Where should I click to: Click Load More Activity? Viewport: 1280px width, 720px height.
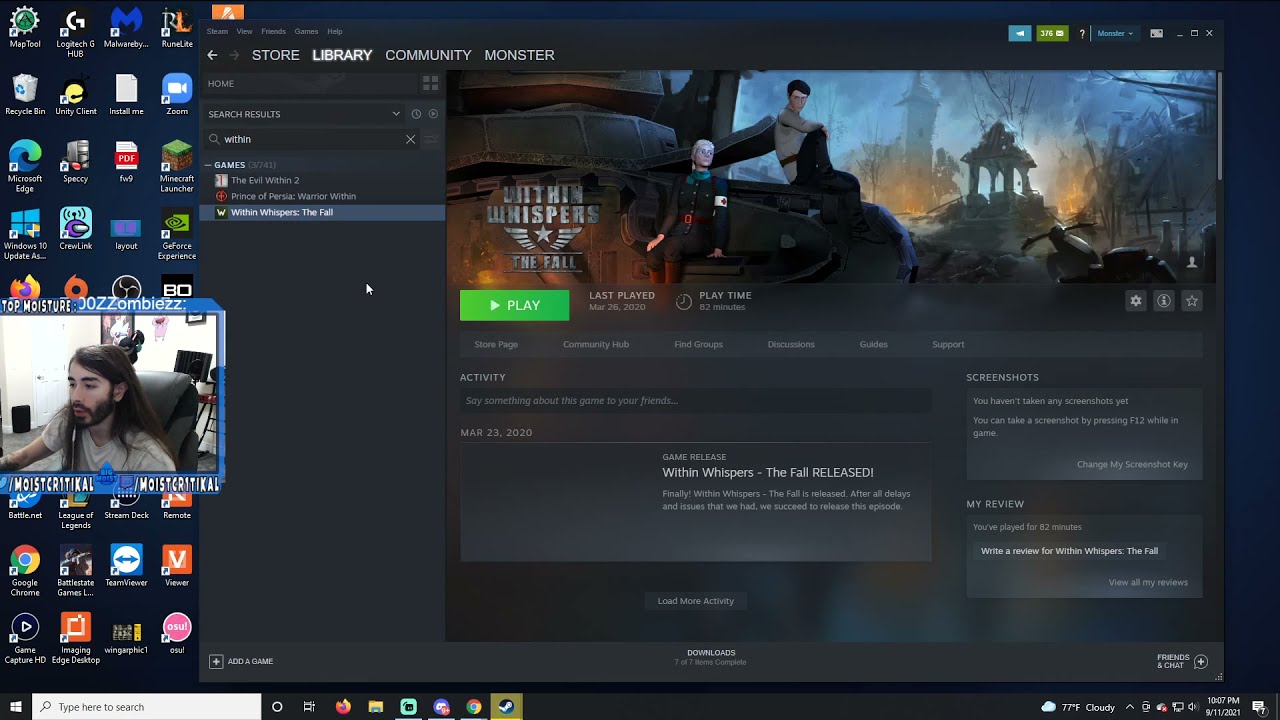pos(696,601)
